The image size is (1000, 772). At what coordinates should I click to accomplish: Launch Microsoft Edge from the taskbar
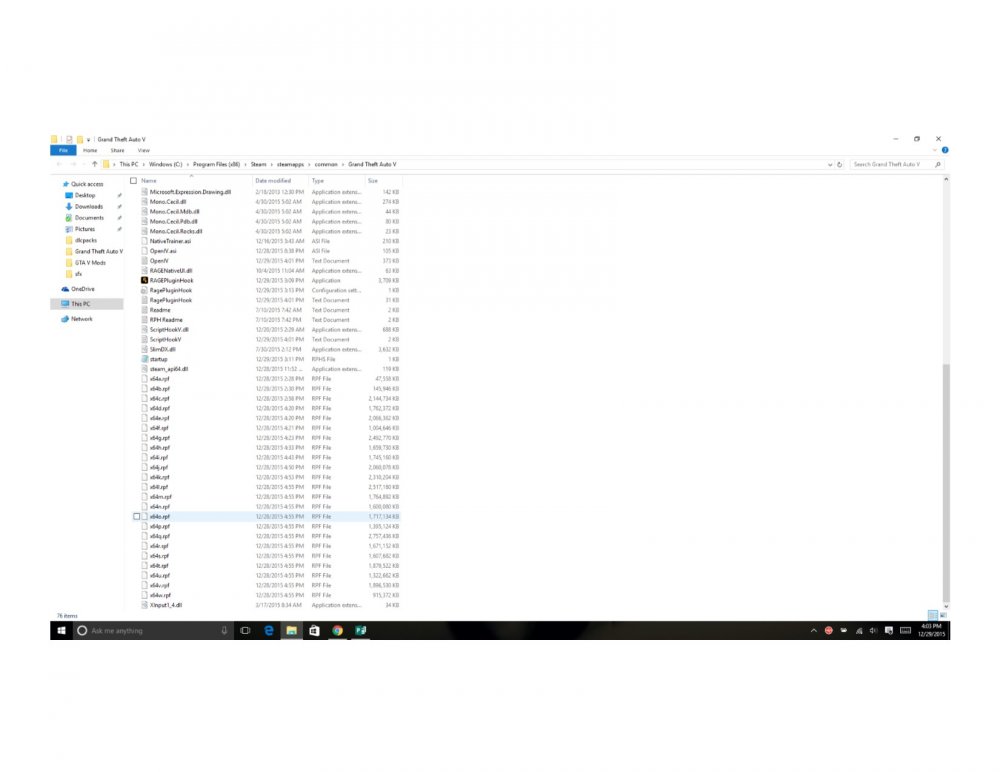point(268,630)
